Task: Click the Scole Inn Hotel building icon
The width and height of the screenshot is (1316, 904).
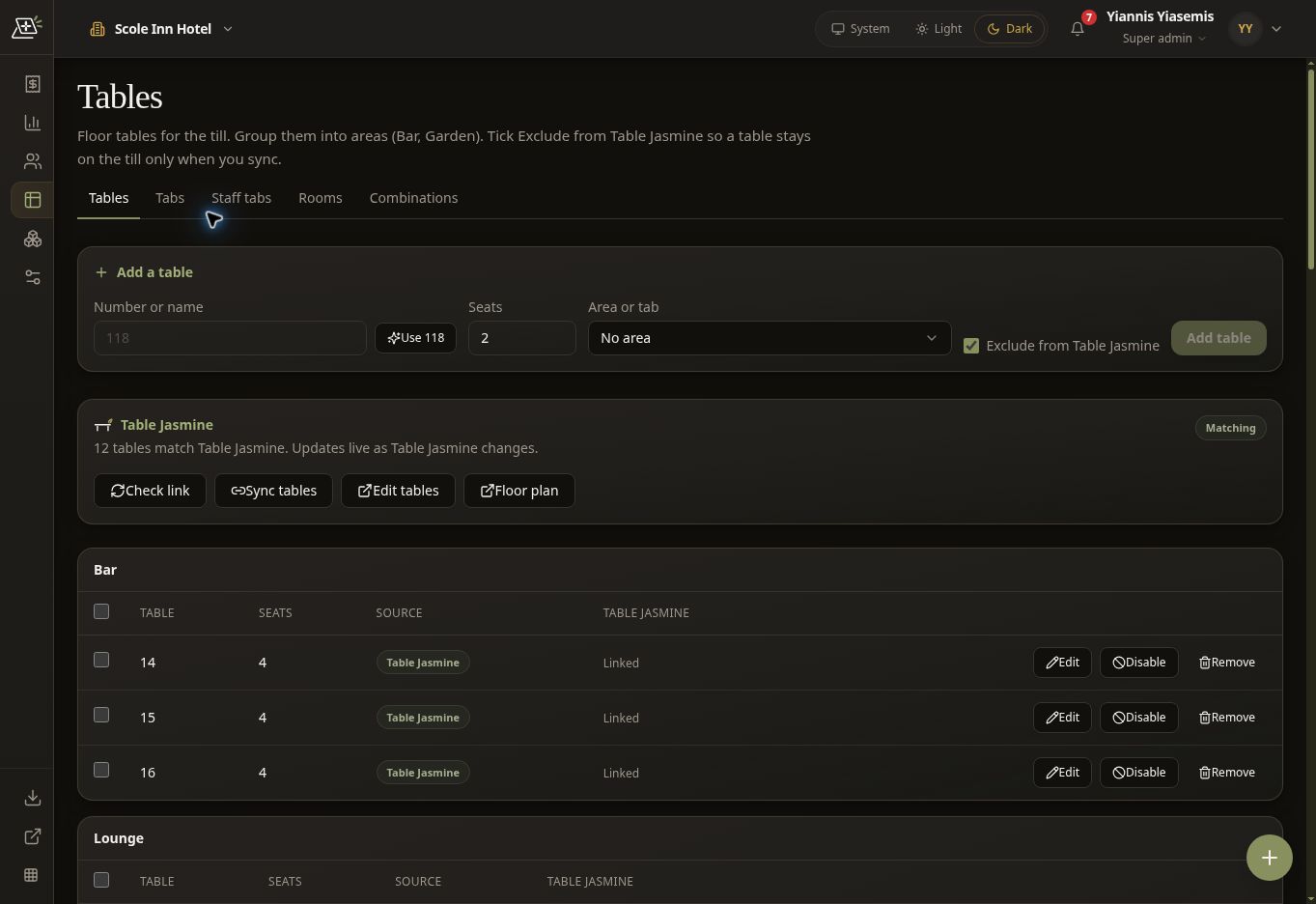Action: (x=98, y=29)
